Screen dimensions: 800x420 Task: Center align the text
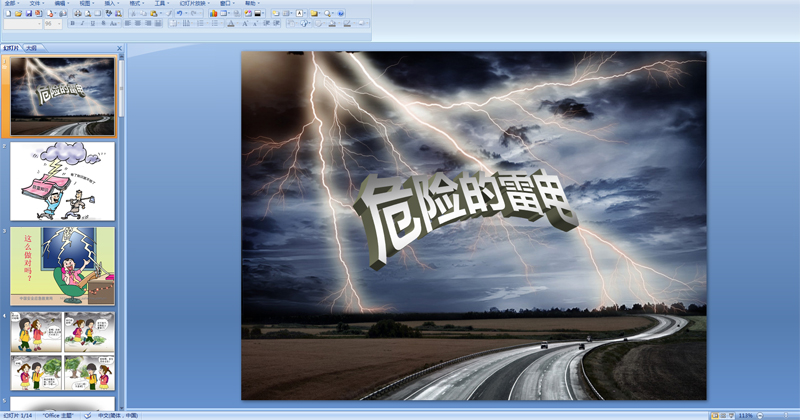[x=138, y=23]
